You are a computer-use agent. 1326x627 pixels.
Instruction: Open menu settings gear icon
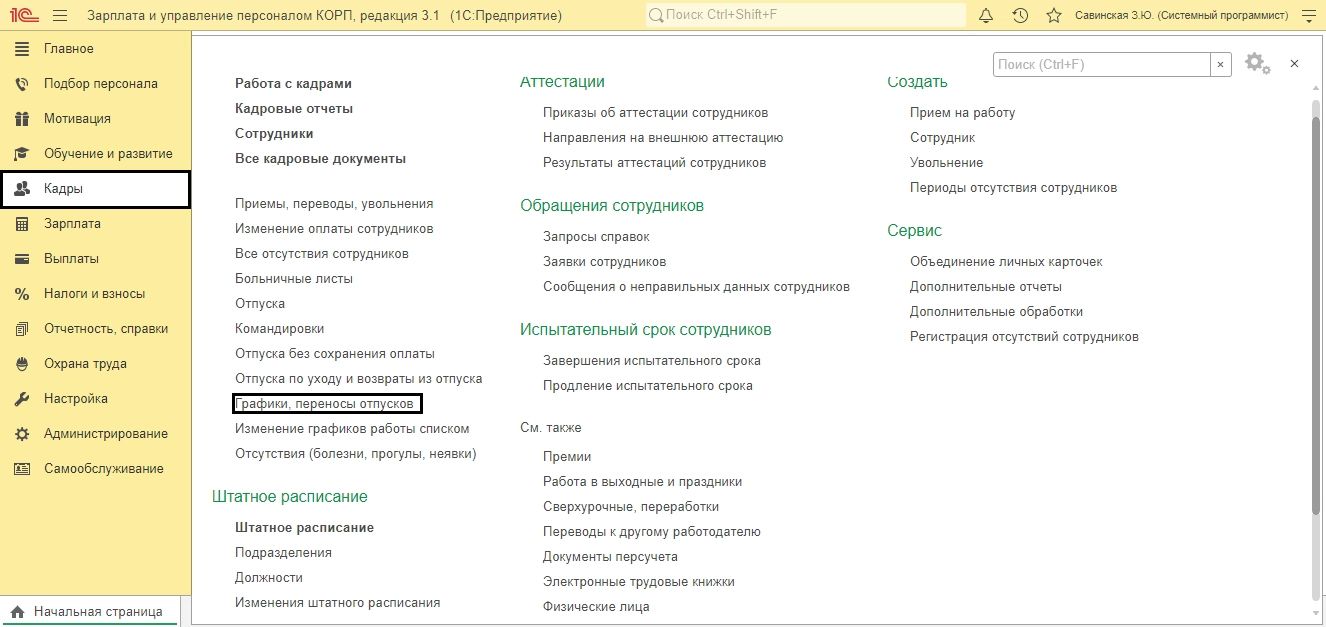pos(1257,63)
